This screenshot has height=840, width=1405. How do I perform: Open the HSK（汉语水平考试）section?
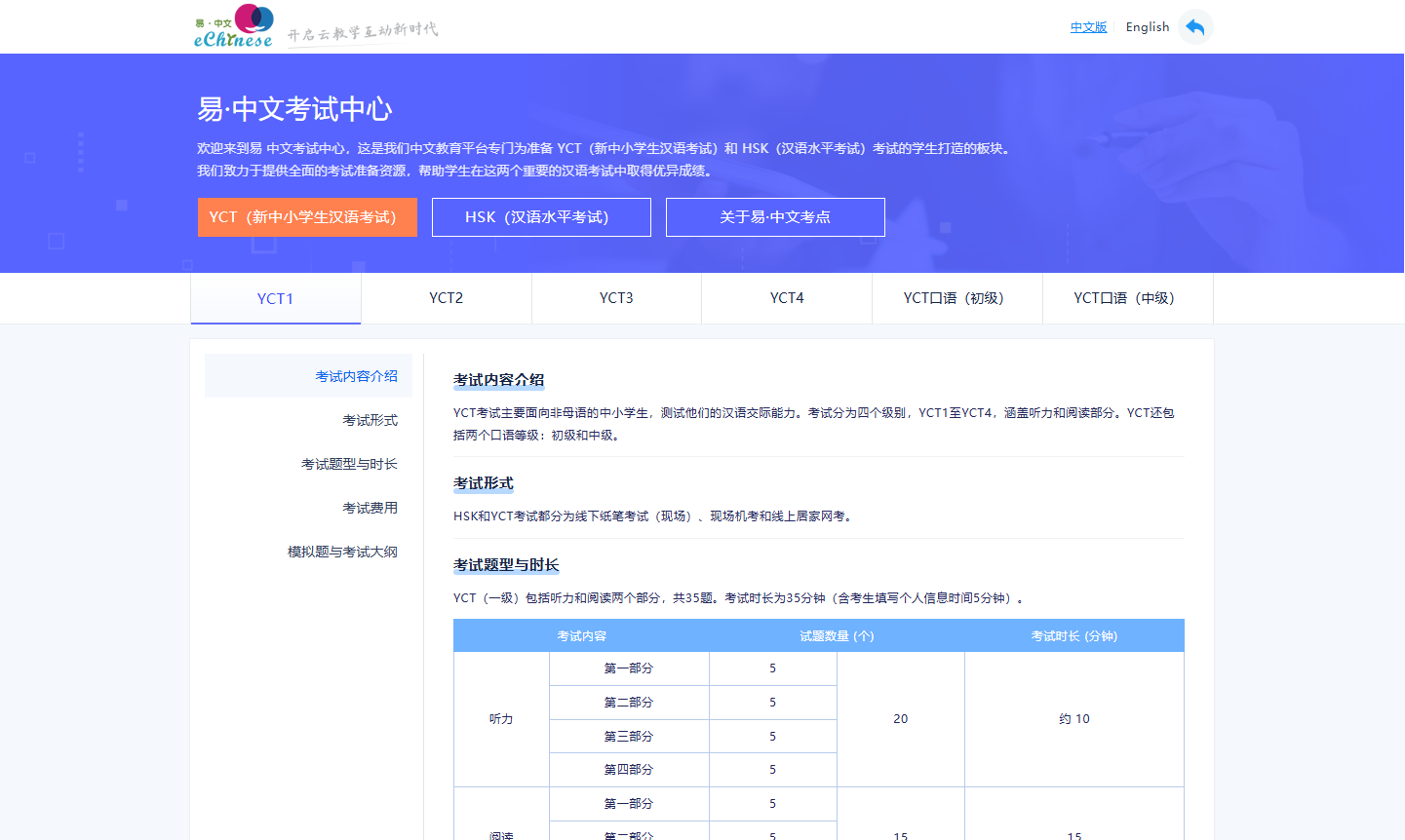(x=541, y=217)
